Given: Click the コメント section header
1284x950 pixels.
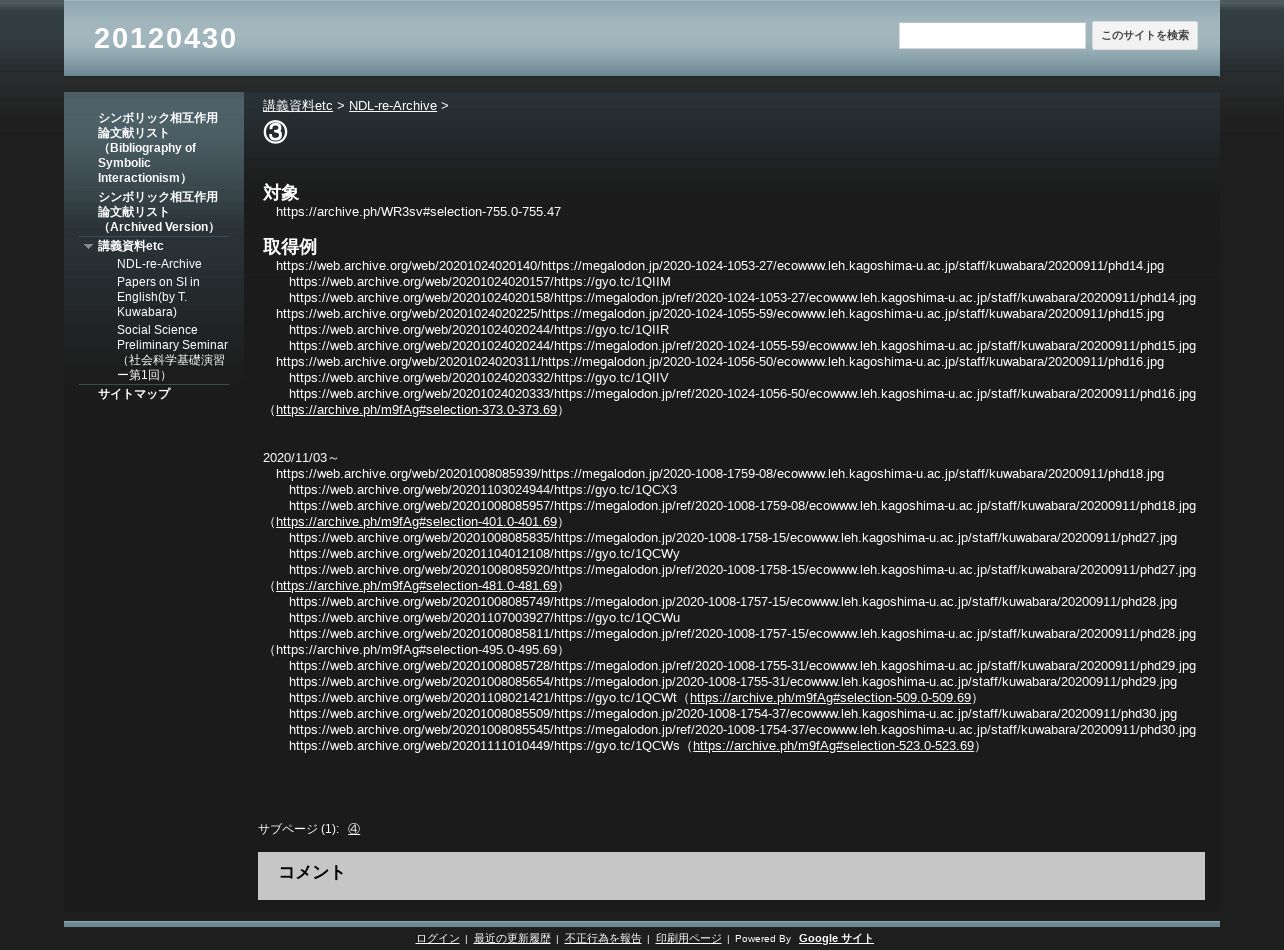Looking at the screenshot, I should click(x=312, y=873).
